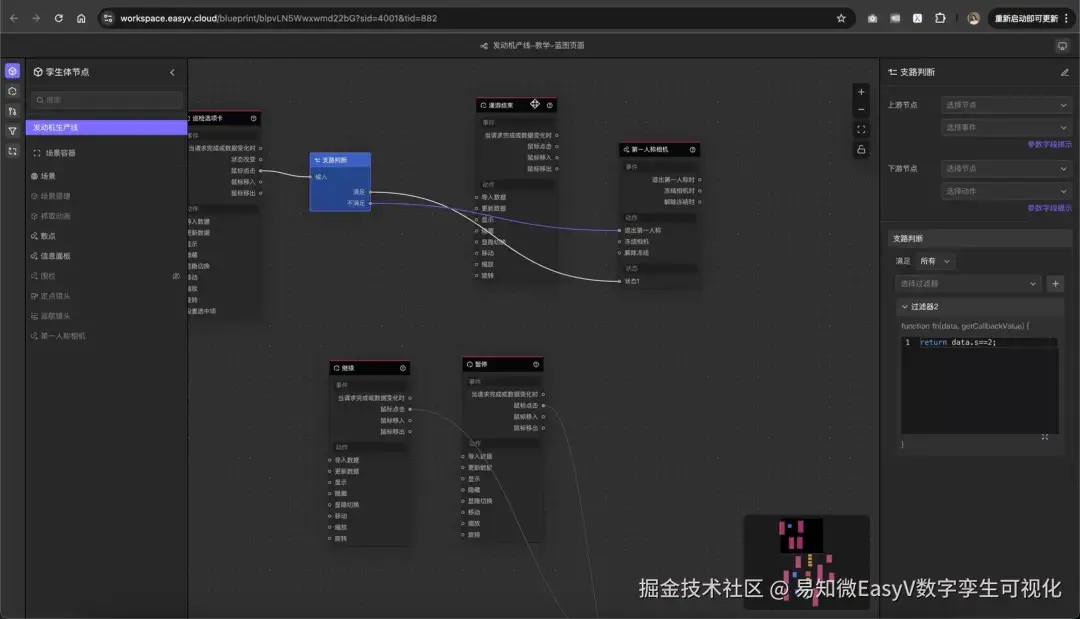Click 冻结相机 action on 第一人称相机 node
Viewport: 1080px width, 619px height.
pyautogui.click(x=634, y=242)
